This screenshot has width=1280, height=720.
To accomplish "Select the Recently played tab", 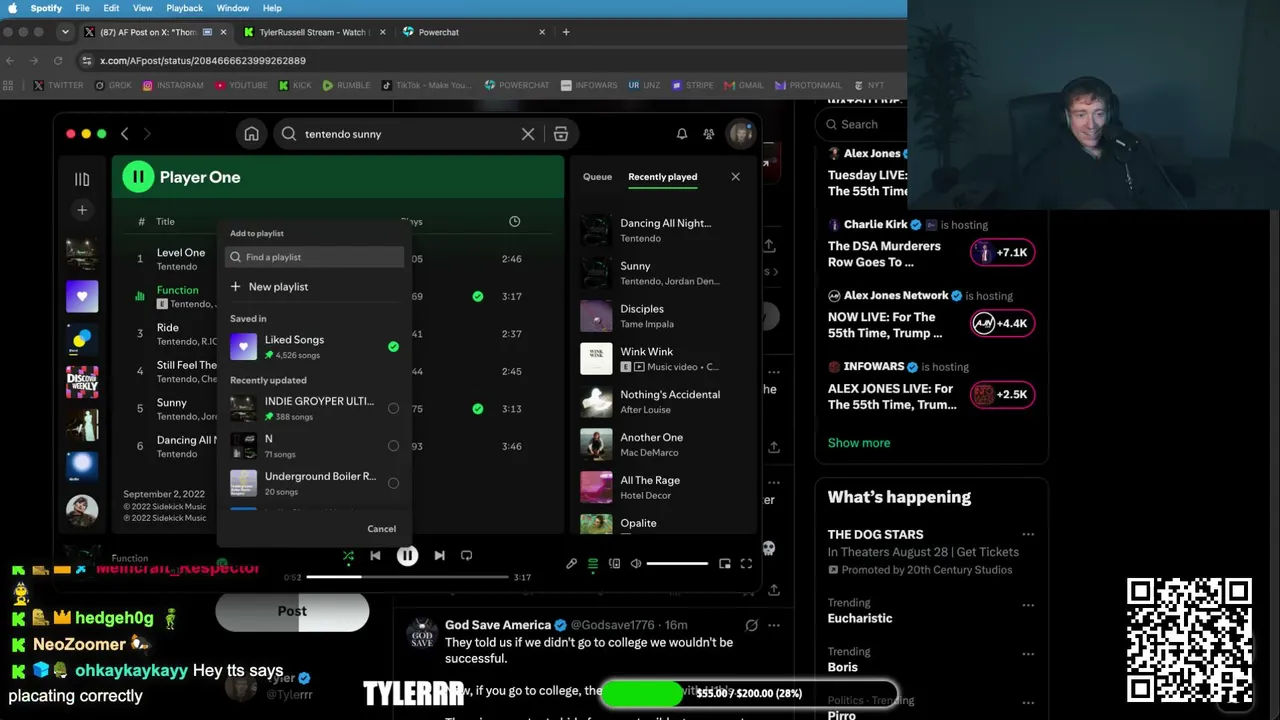I will pos(662,177).
